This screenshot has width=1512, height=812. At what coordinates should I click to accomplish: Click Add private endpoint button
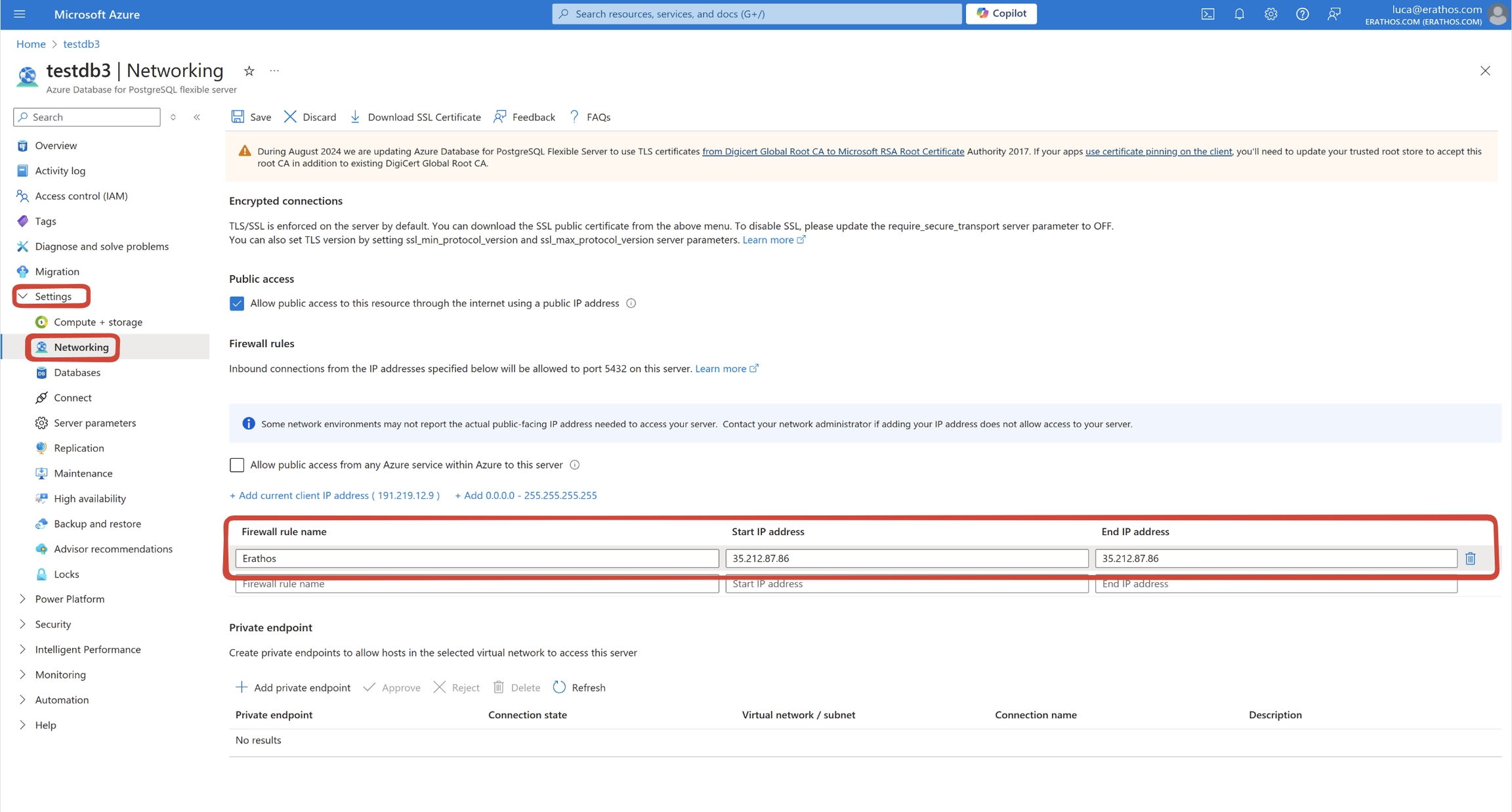point(293,687)
